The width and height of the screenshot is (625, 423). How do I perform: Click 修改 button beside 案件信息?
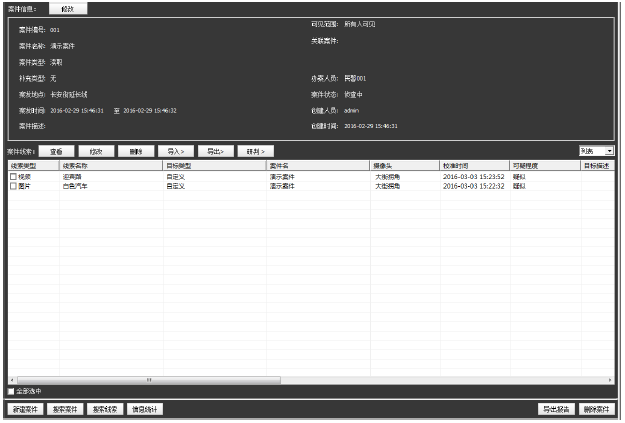(x=68, y=8)
